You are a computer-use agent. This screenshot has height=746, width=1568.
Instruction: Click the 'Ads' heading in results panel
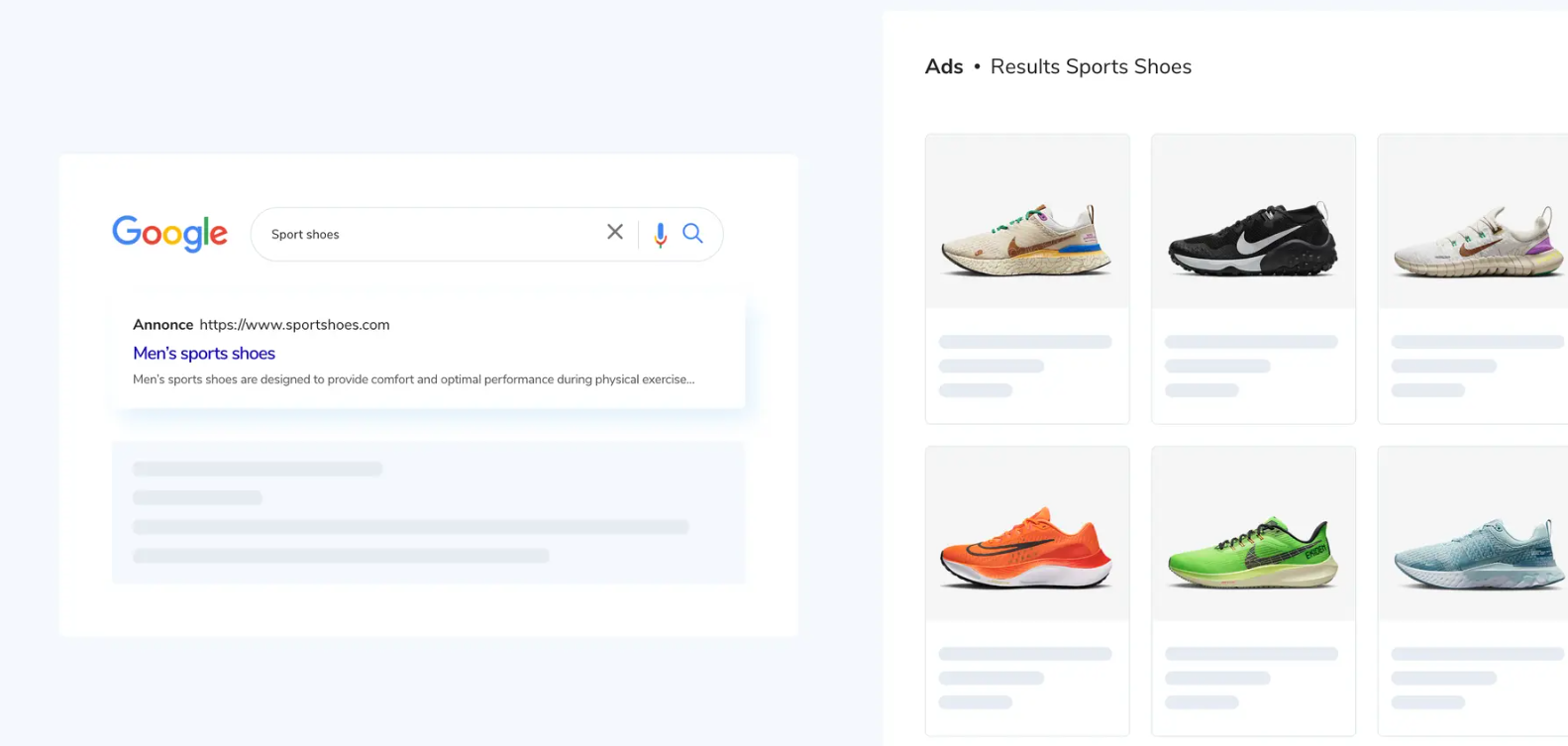coord(944,66)
